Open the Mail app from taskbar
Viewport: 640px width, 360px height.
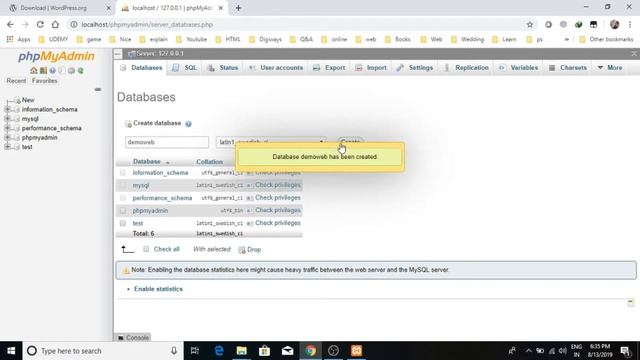coord(287,351)
